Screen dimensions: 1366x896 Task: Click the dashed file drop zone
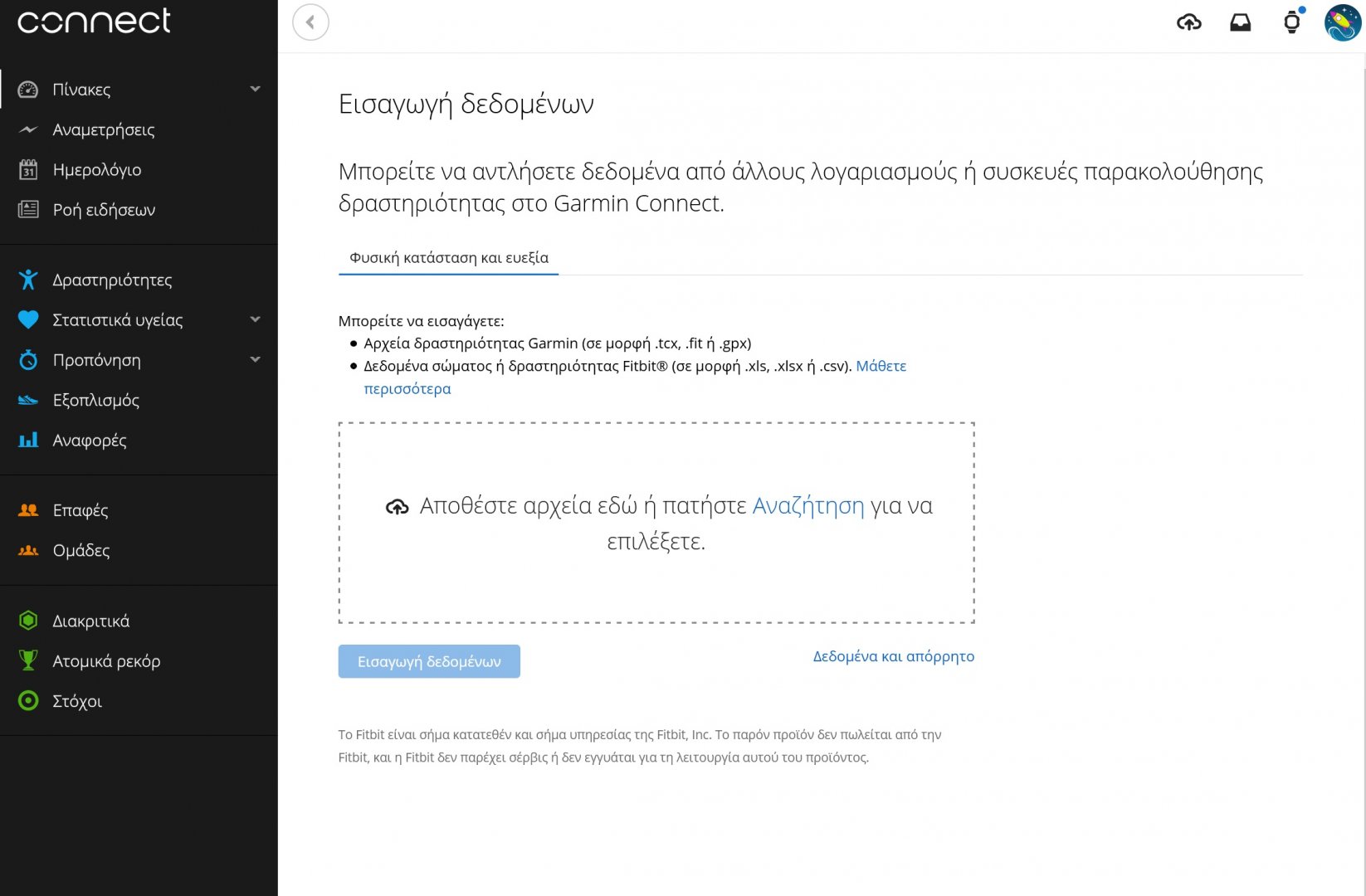point(656,523)
